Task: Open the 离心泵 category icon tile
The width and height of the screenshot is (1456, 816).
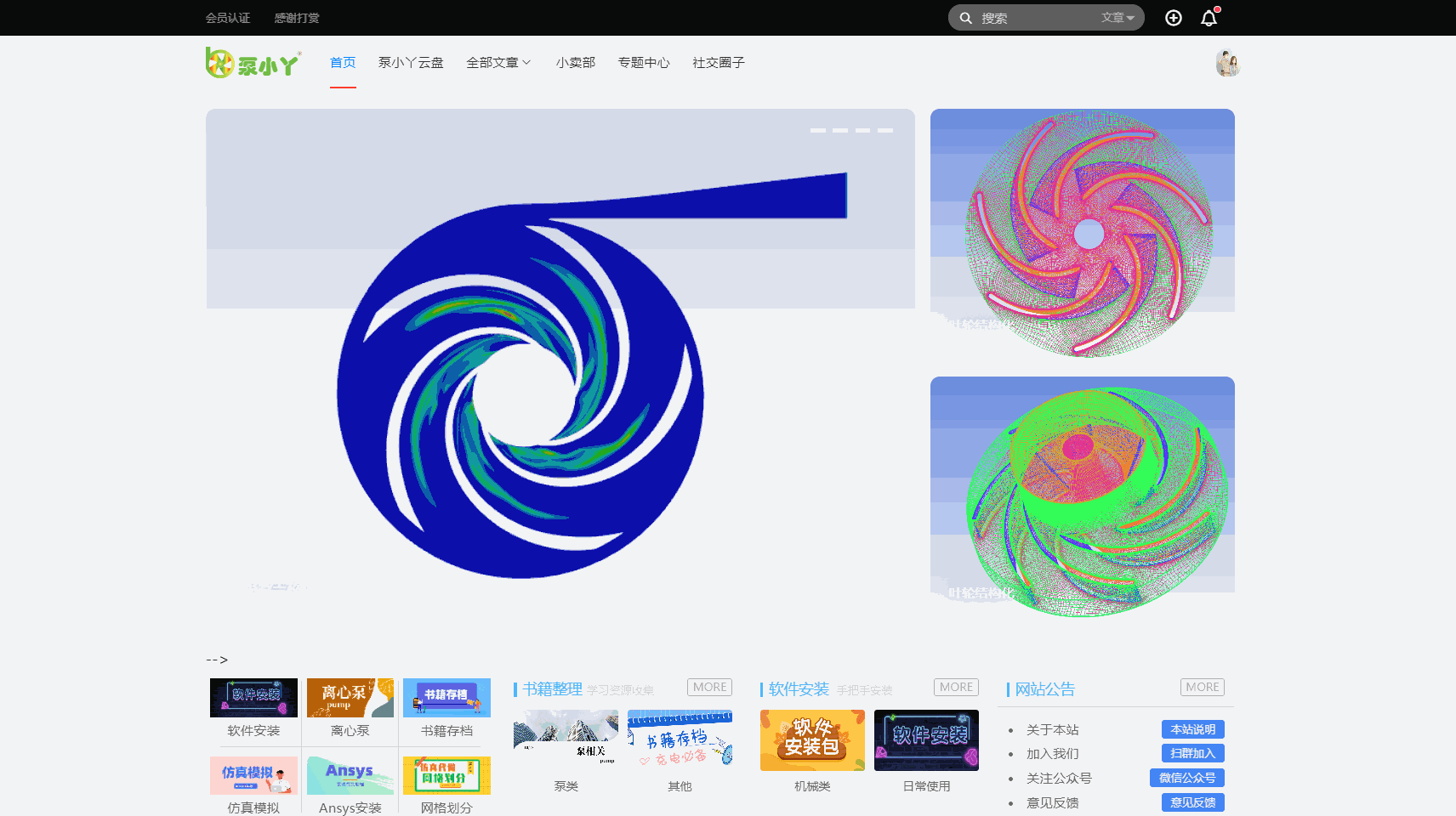Action: point(350,698)
